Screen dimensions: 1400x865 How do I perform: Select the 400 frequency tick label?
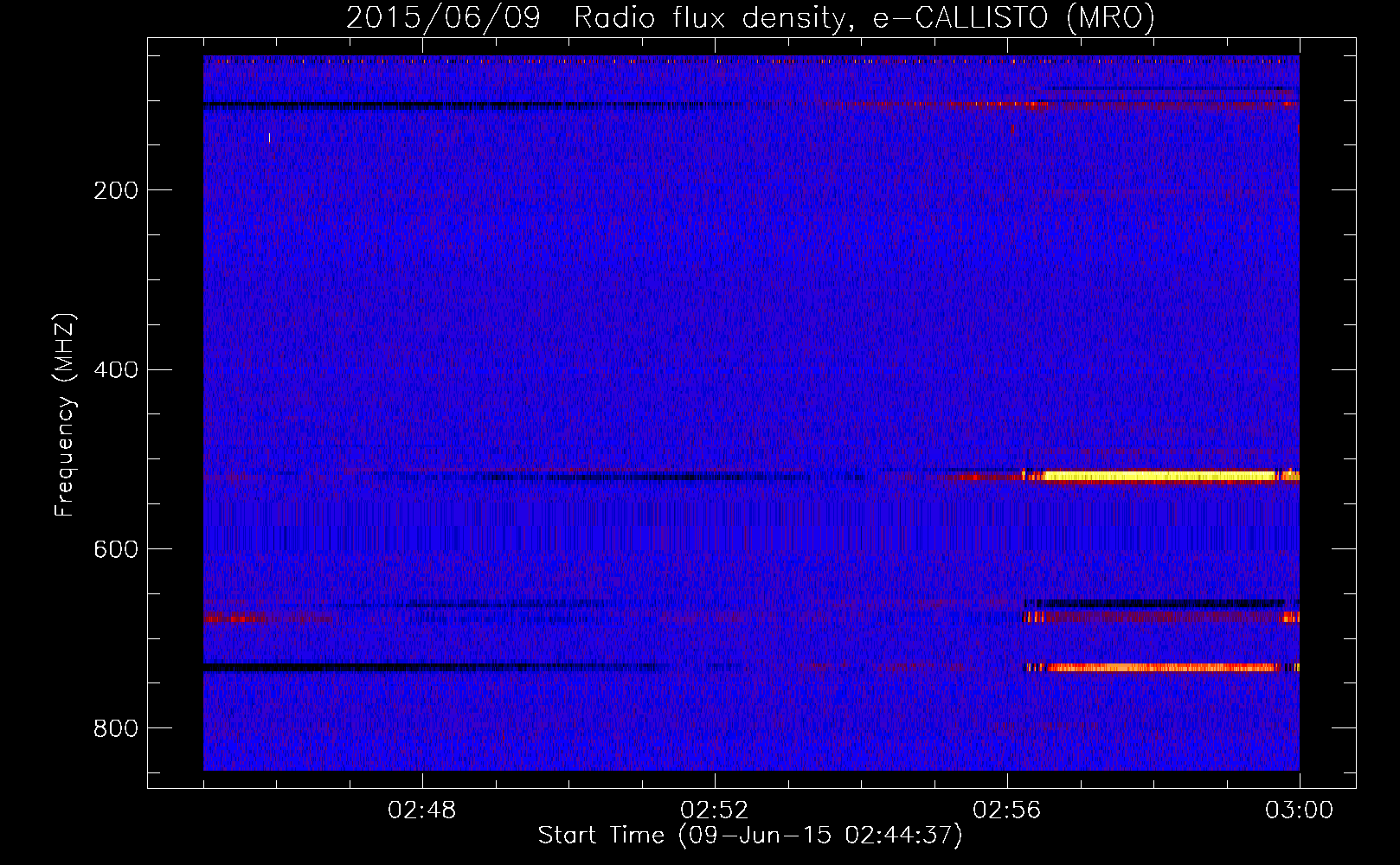click(115, 370)
